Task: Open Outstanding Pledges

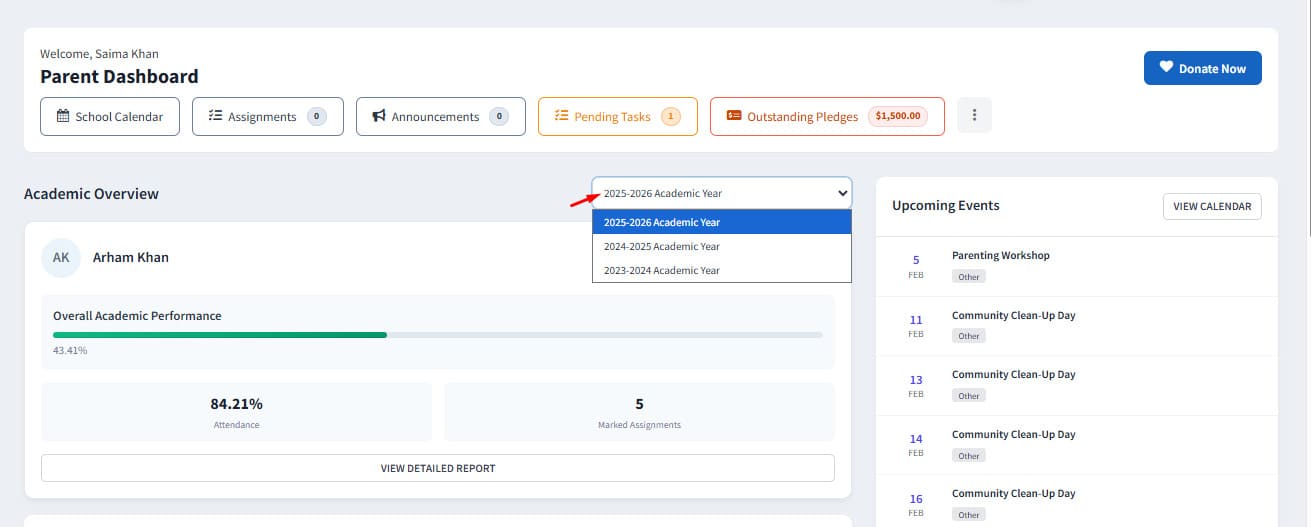Action: 827,116
